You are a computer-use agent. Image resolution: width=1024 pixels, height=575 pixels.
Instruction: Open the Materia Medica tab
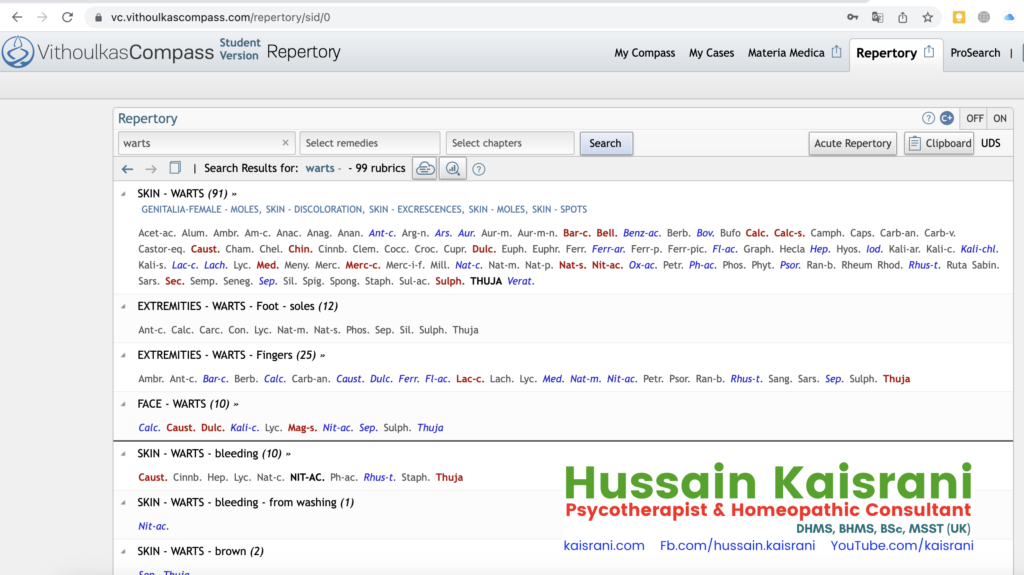(x=786, y=53)
